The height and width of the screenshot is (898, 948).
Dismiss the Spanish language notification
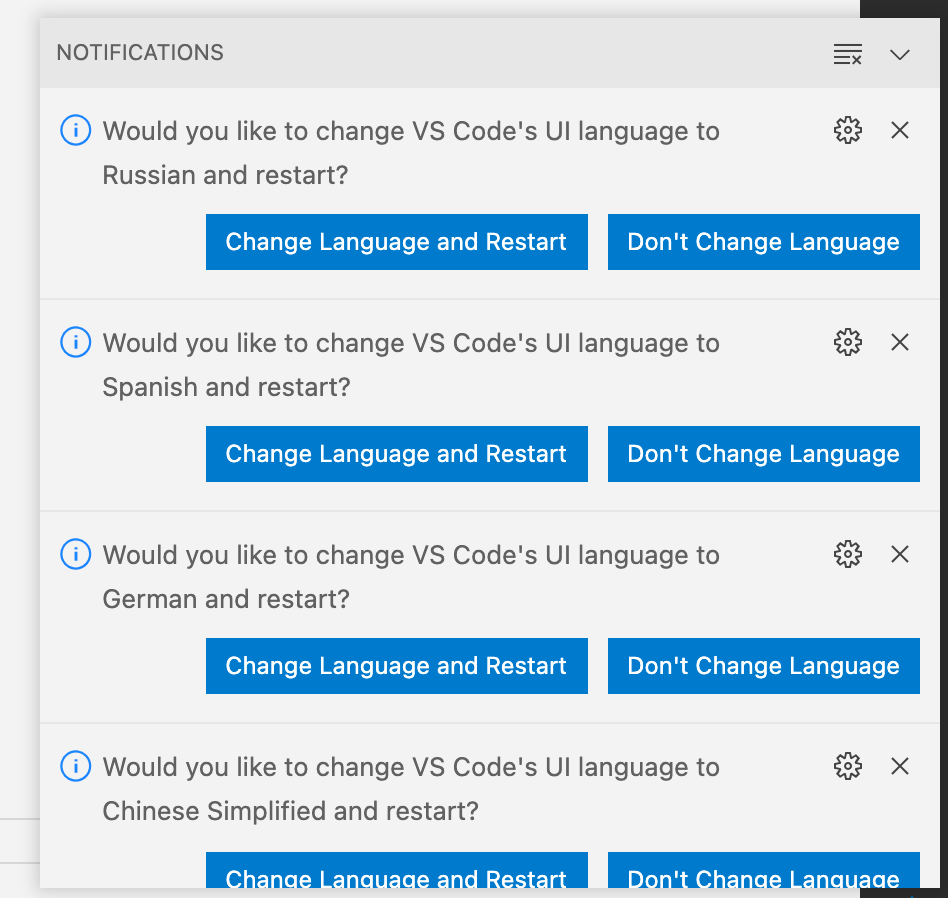pos(900,342)
